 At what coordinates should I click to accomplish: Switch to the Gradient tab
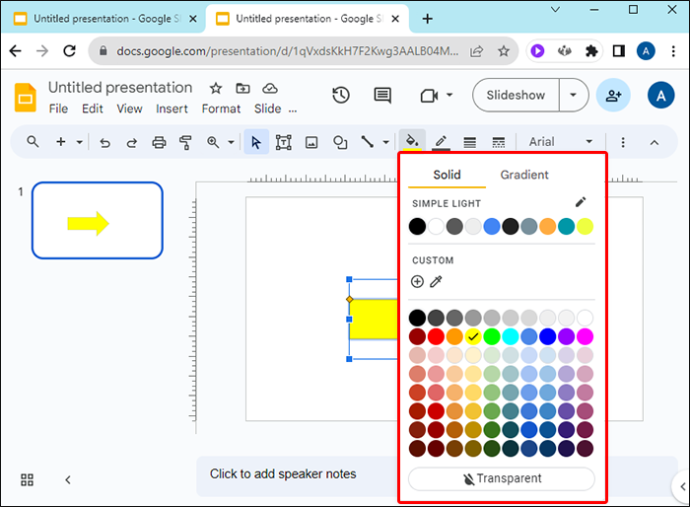[524, 175]
